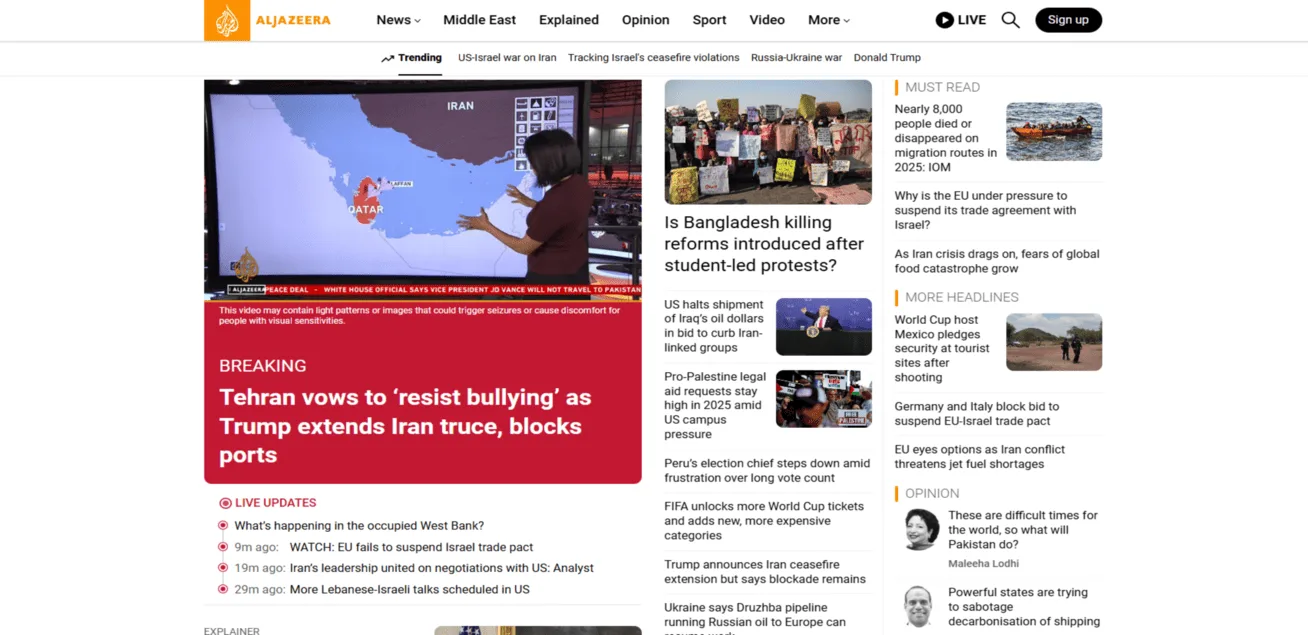Open headline Tehran vows to 'resist bullying'

point(405,426)
